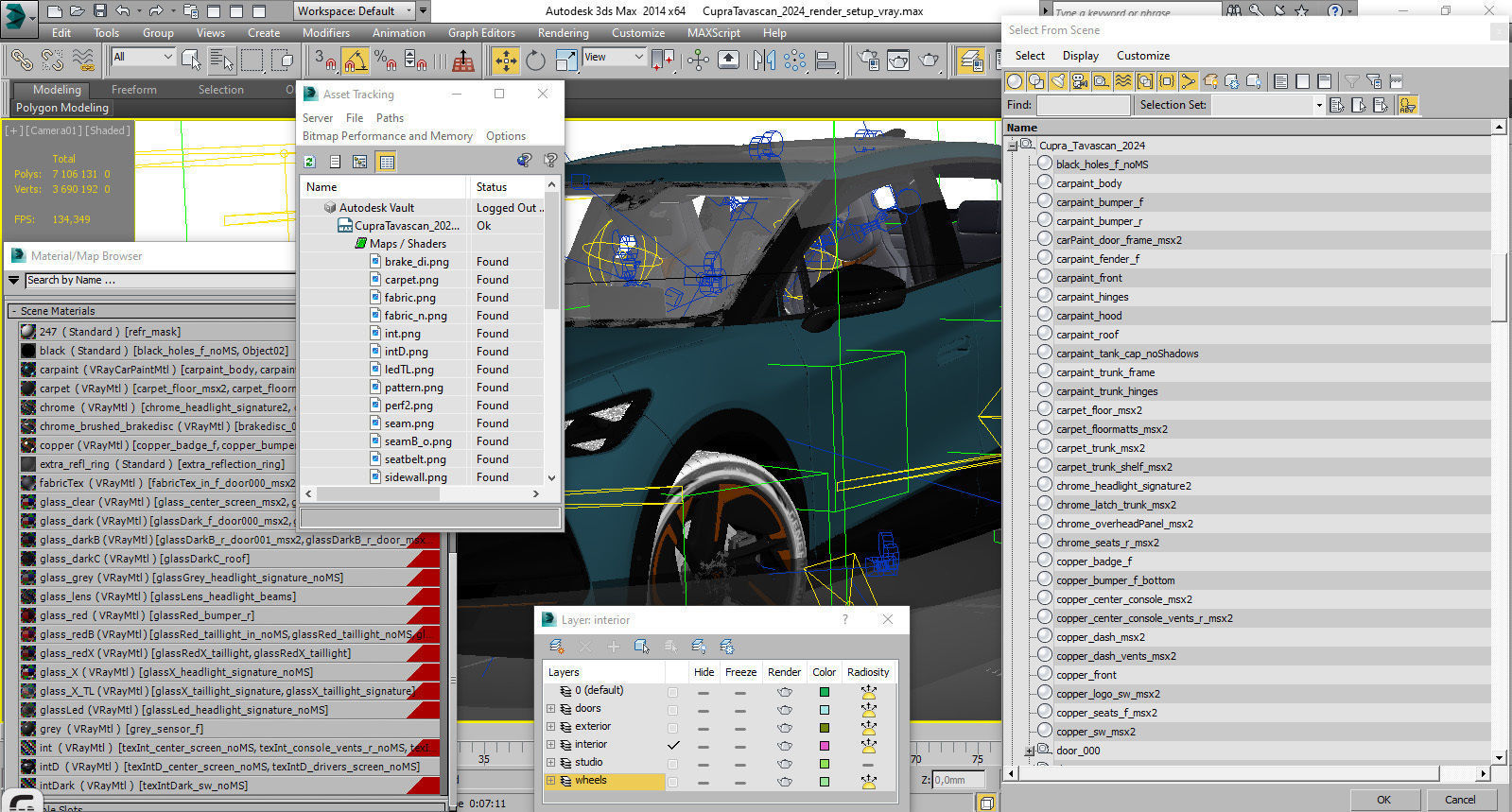This screenshot has width=1512, height=812.
Task: Click Hide/Unhide All Layers icon
Action: tap(699, 647)
